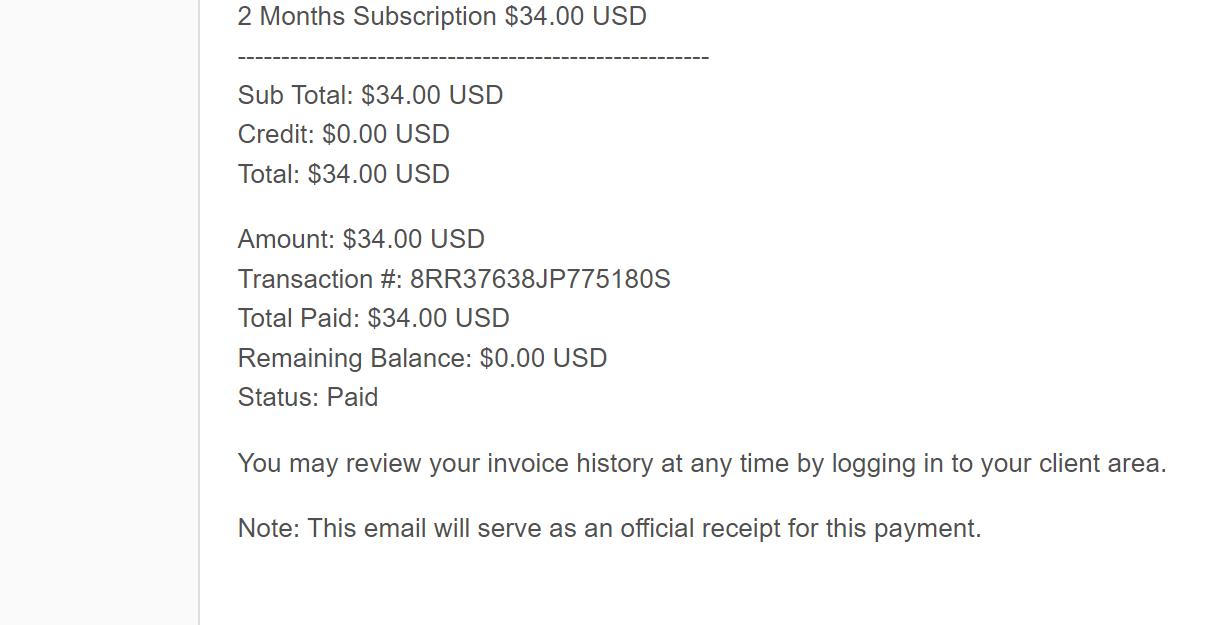Click the $0.00 USD value on Remaining Balance line

(544, 358)
